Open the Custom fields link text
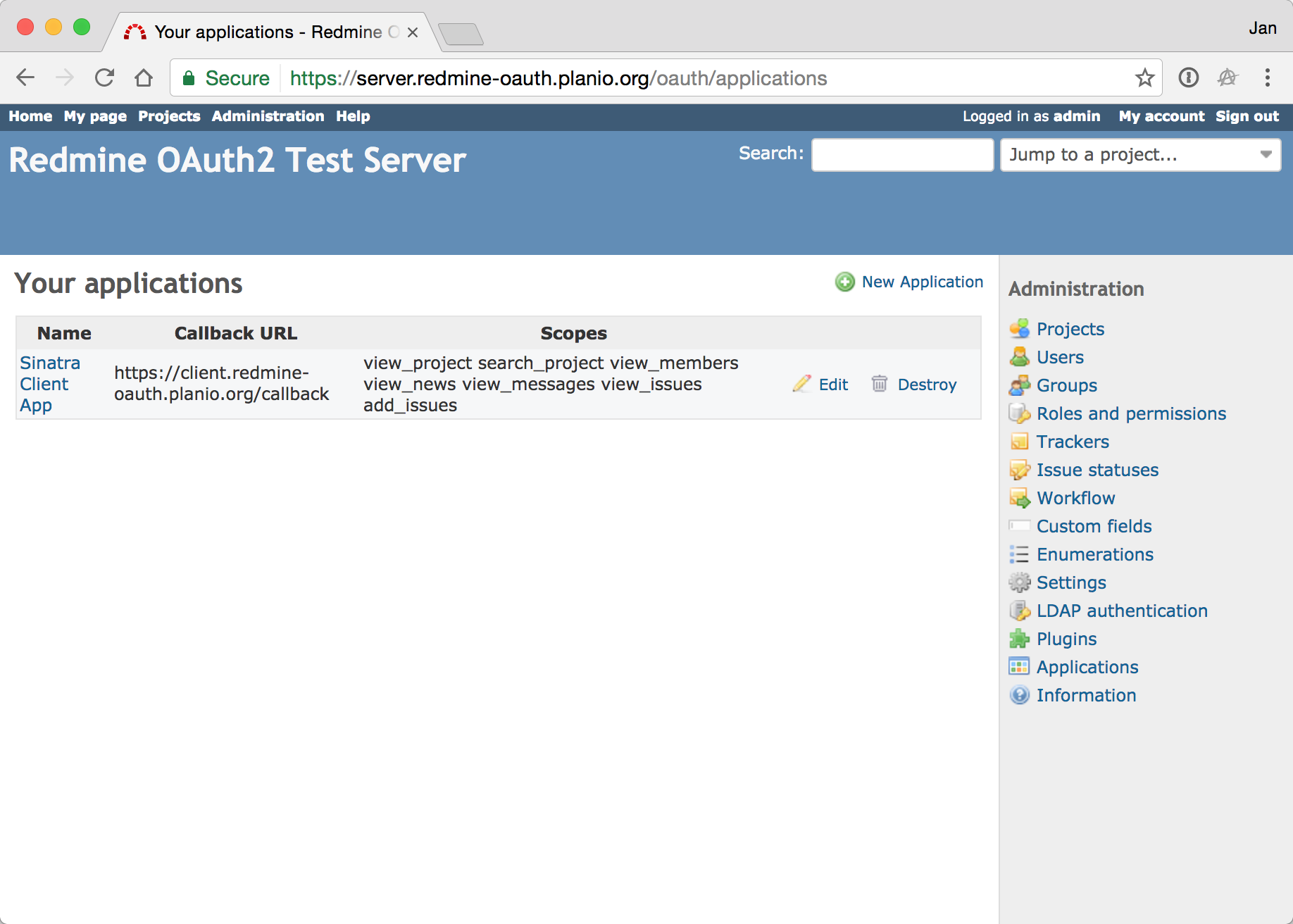 click(1094, 526)
